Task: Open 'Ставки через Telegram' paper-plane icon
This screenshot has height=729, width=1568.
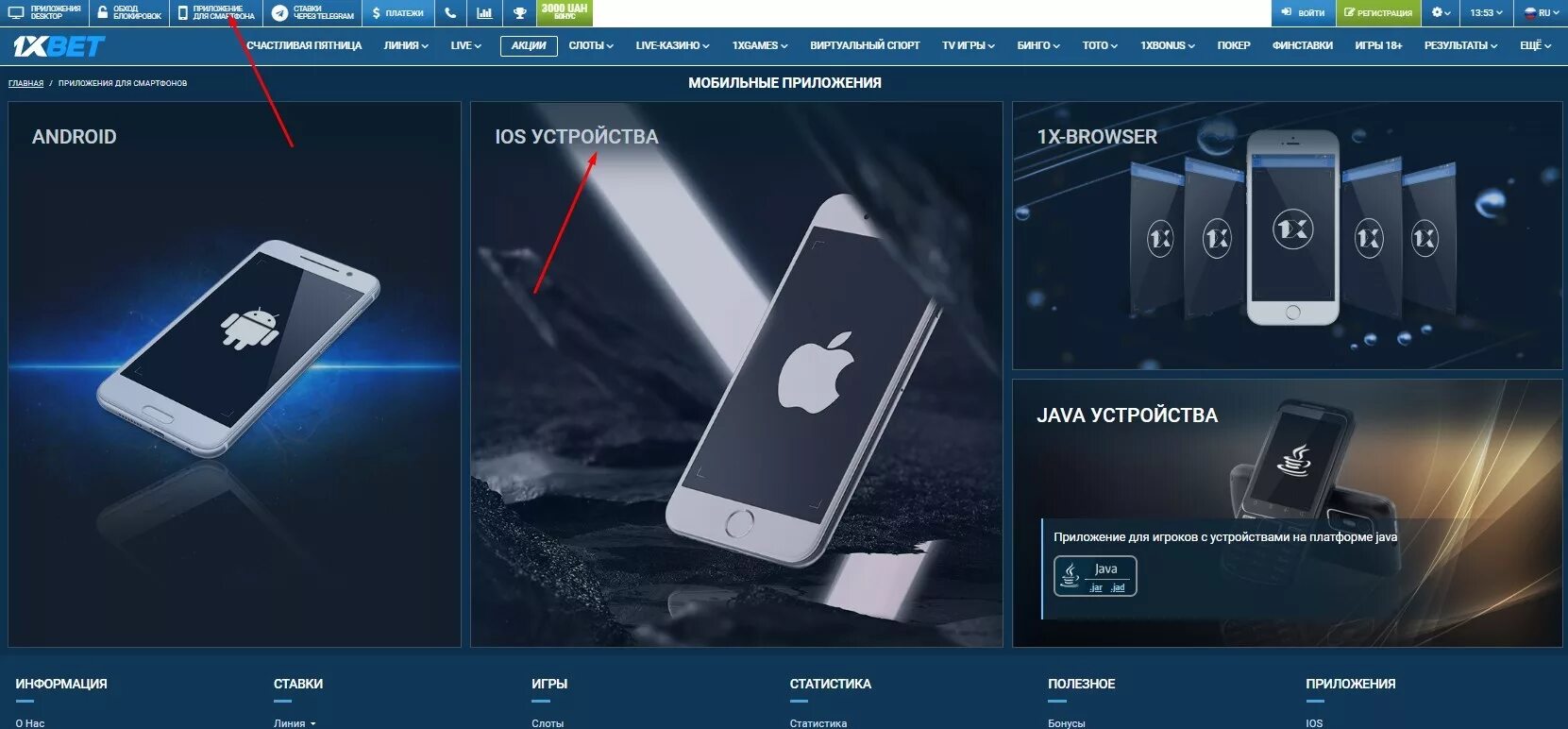Action: pyautogui.click(x=279, y=13)
